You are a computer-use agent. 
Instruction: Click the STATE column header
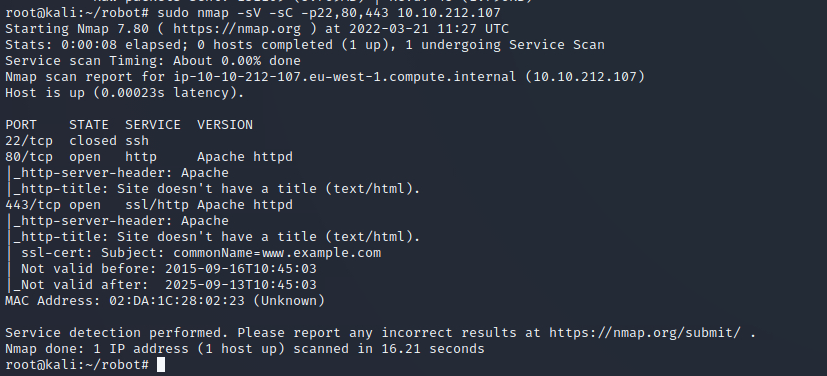[x=89, y=125]
